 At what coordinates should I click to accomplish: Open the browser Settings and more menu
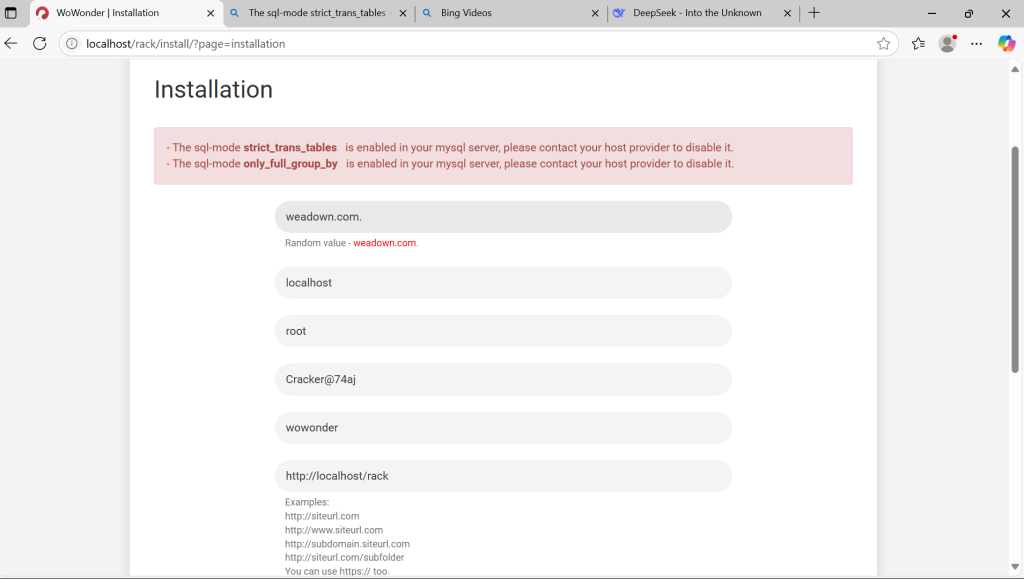coord(976,44)
